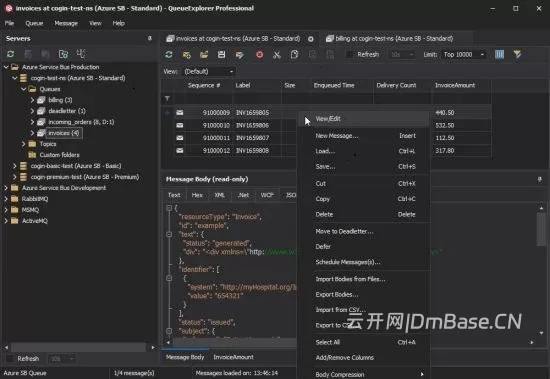Select the Hex body view tab
Image resolution: width=550 pixels, height=379 pixels.
click(197, 195)
